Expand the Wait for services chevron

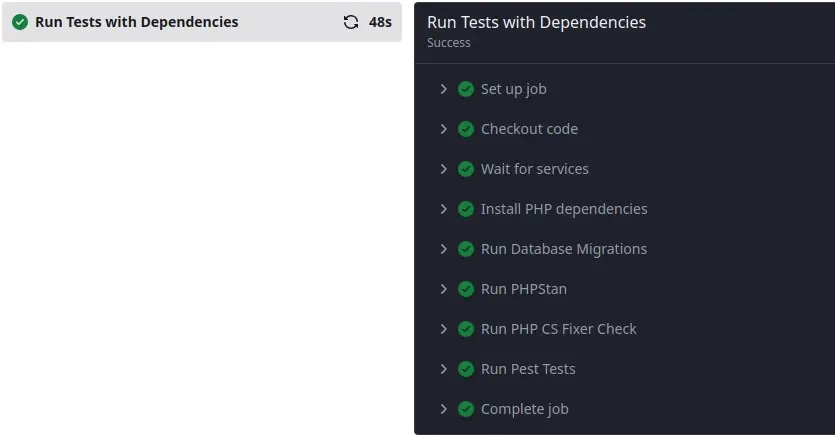tap(444, 169)
